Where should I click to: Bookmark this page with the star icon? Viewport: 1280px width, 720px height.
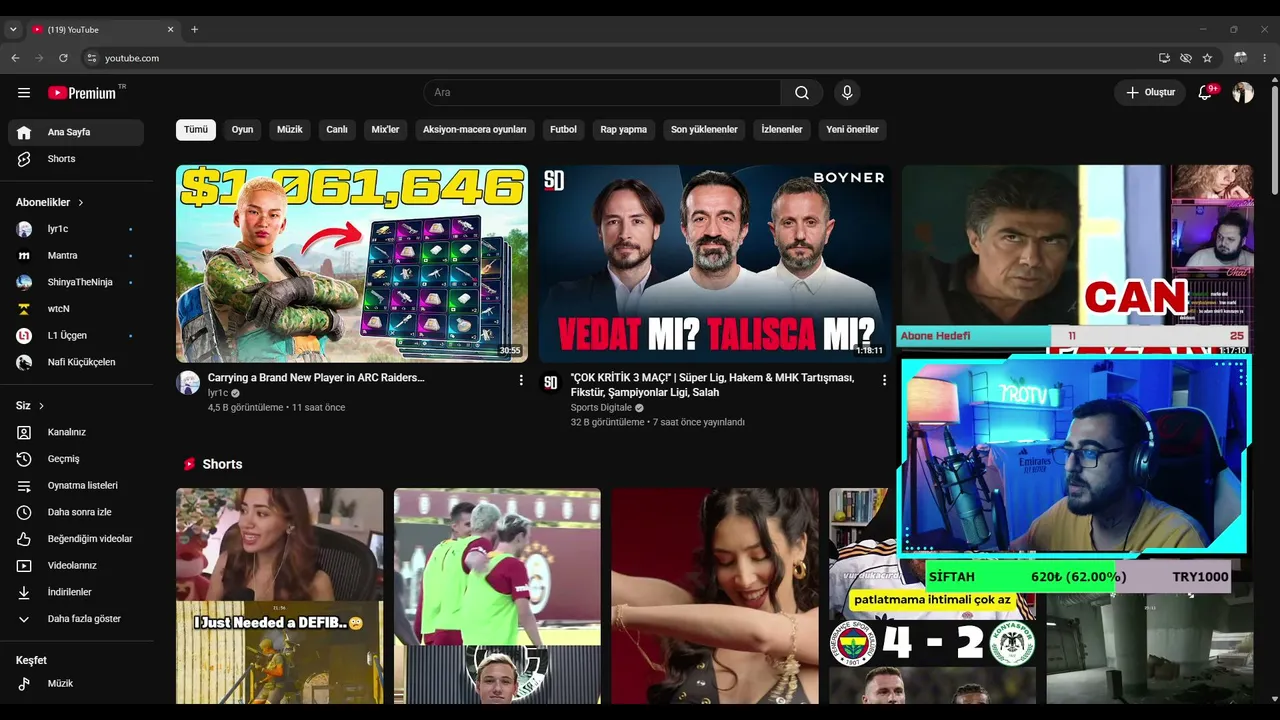coord(1207,58)
